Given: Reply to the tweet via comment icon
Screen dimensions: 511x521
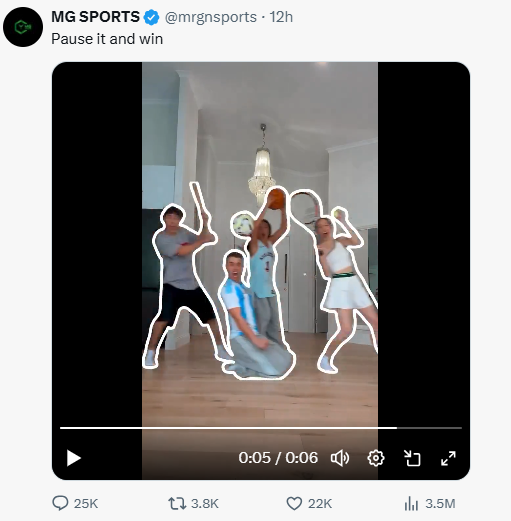Looking at the screenshot, I should click(60, 503).
